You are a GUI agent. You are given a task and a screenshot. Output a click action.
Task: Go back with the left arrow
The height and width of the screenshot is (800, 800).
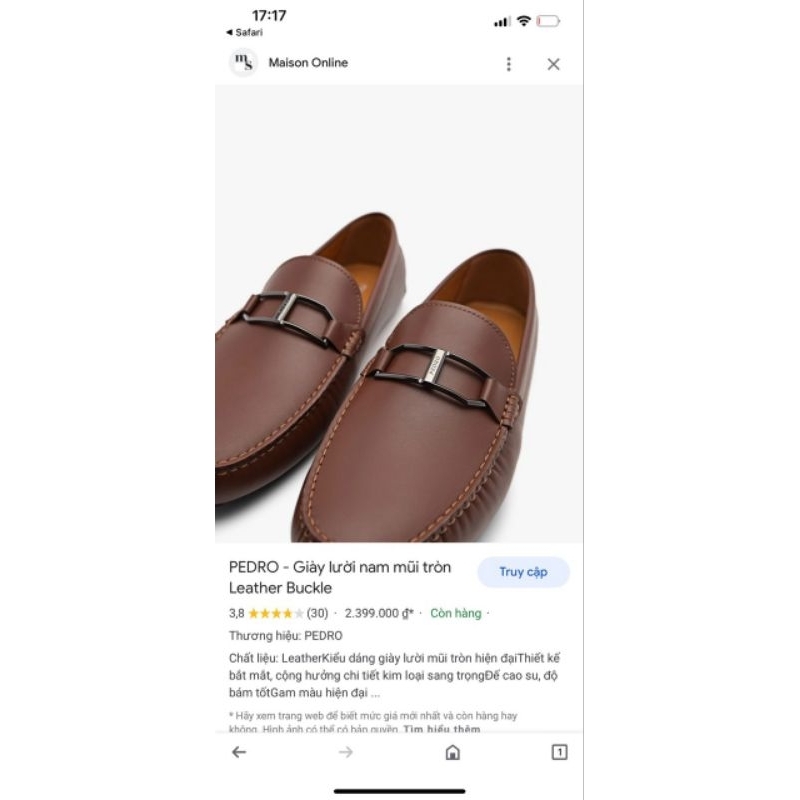point(239,752)
